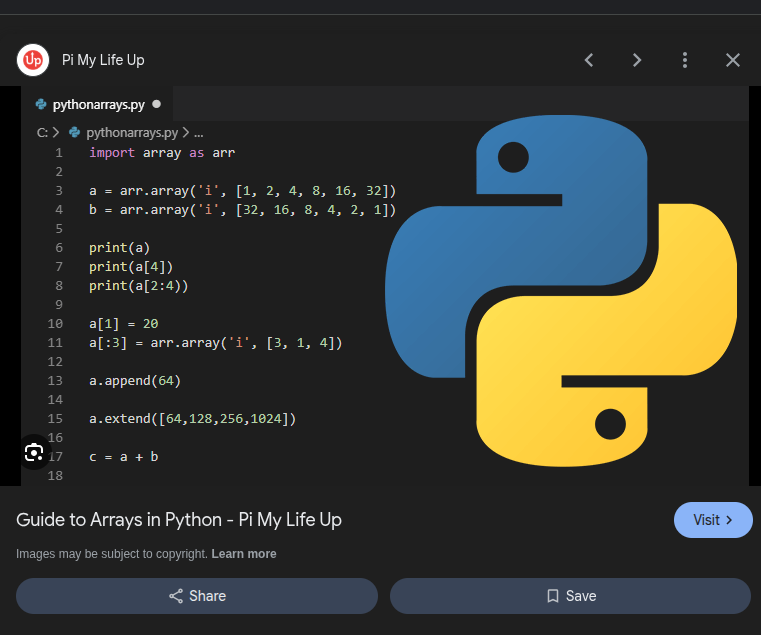This screenshot has width=761, height=635.
Task: Click the bookmark icon on Save
Action: (x=553, y=596)
